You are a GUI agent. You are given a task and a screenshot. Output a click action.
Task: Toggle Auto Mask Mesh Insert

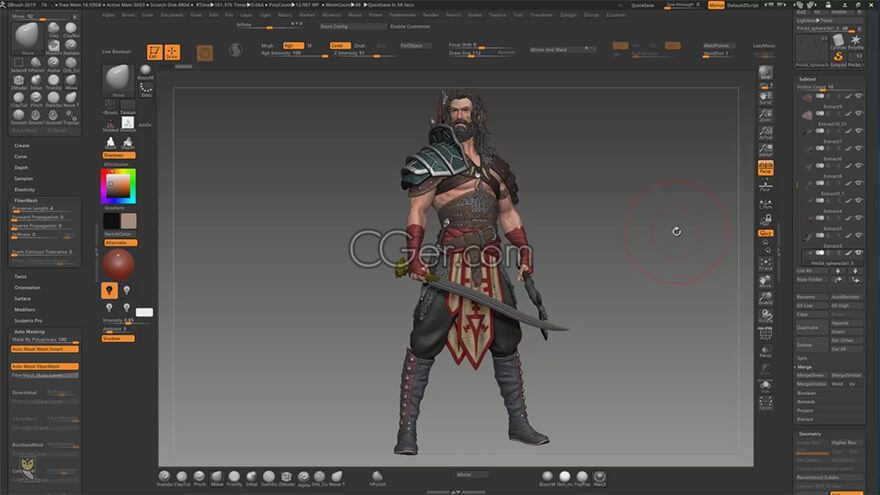[x=45, y=349]
